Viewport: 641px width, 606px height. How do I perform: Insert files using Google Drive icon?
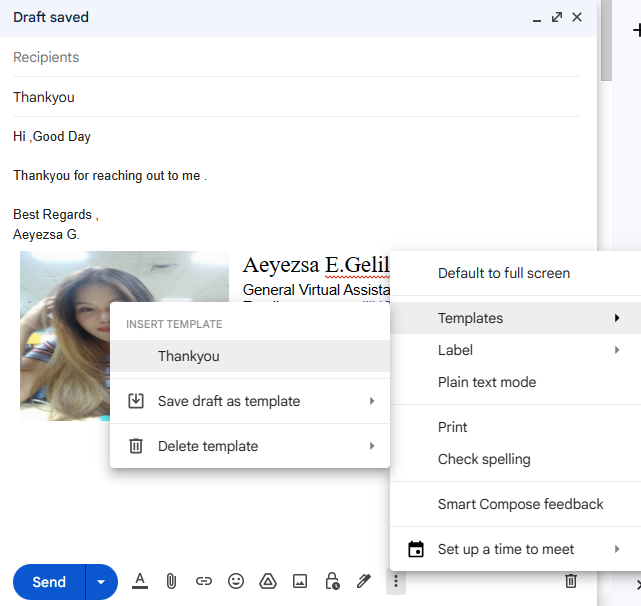point(268,581)
